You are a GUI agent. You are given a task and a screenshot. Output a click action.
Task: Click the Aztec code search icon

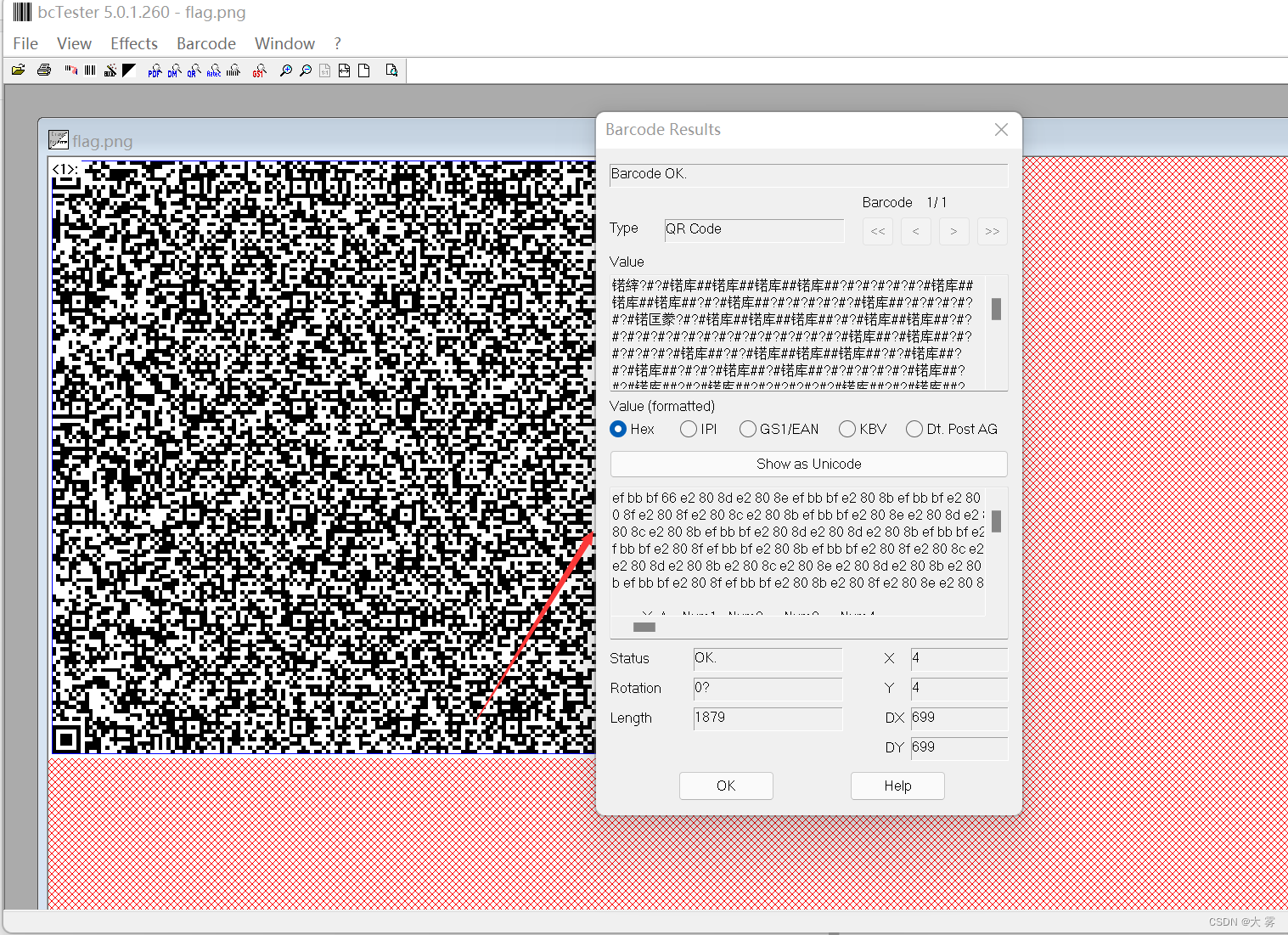point(214,70)
